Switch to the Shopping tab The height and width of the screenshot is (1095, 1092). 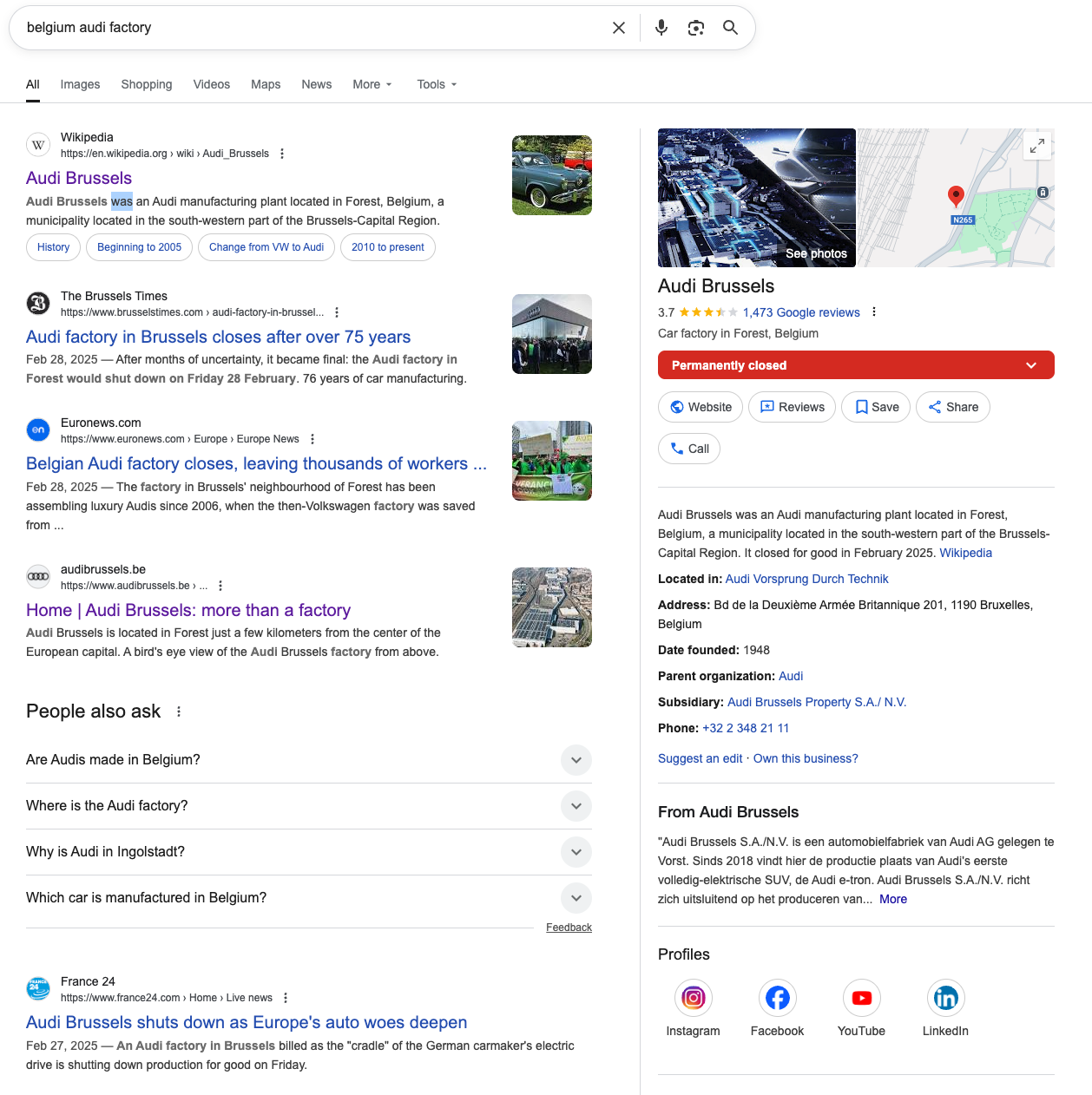[x=147, y=84]
